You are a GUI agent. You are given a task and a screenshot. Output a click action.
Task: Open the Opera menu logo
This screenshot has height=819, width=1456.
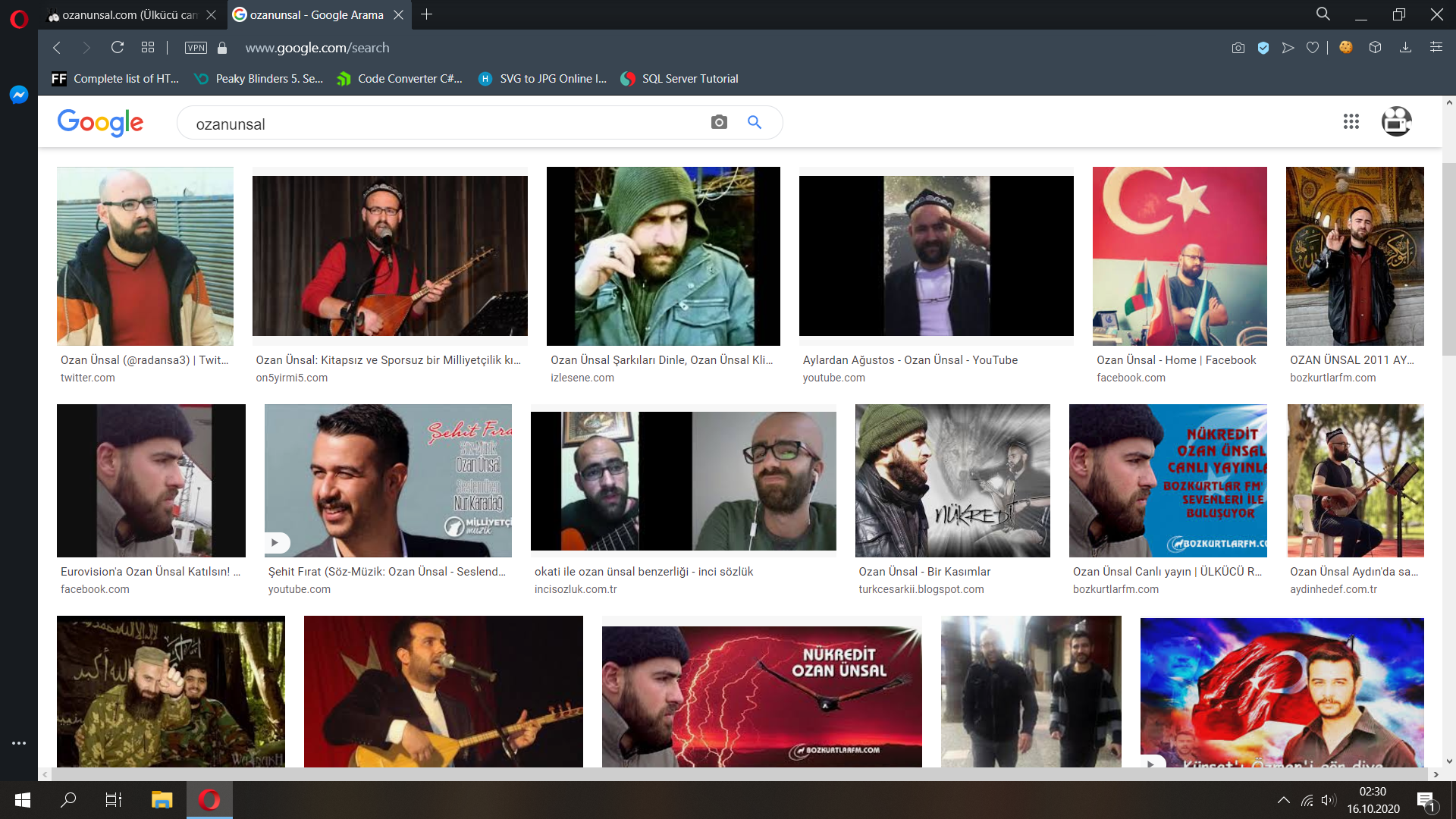pyautogui.click(x=19, y=19)
